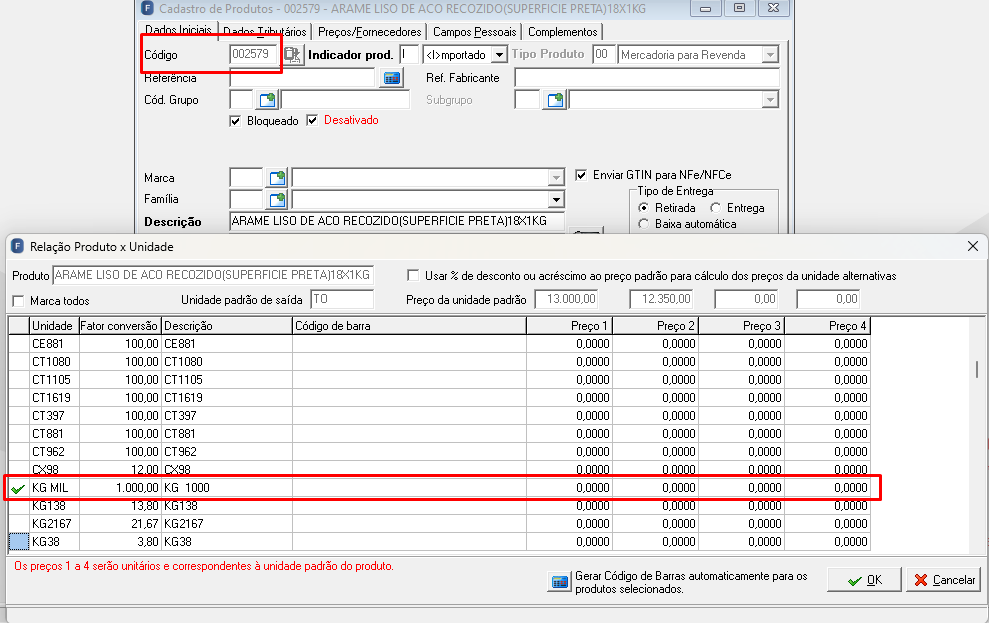
Task: Click the Marca lookup icon
Action: coord(277,178)
